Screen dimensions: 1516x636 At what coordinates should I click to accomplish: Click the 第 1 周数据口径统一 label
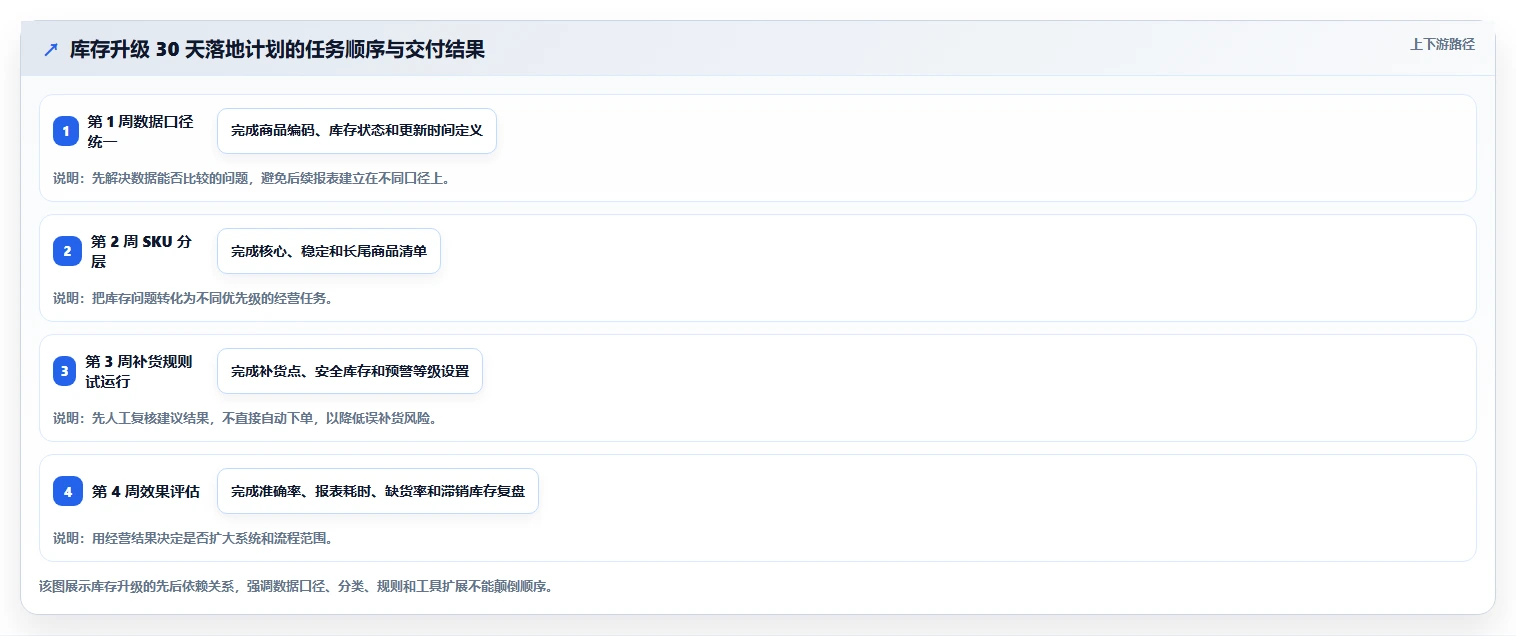click(x=141, y=131)
